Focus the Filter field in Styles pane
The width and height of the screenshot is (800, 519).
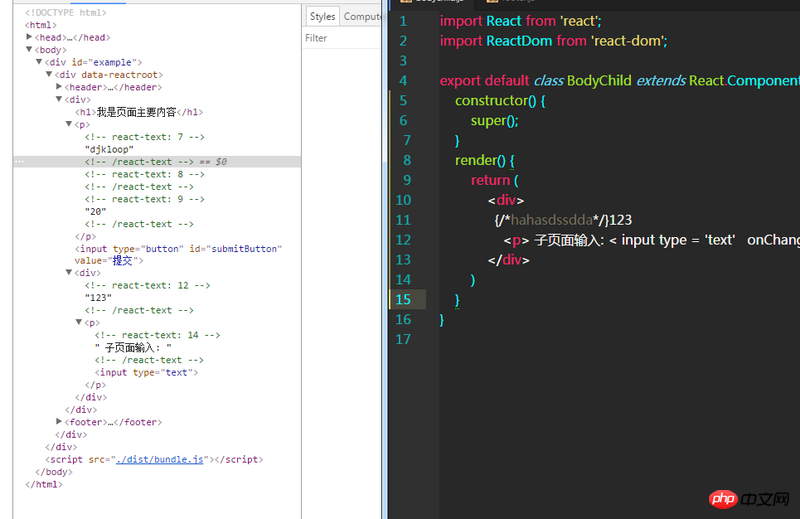point(342,38)
